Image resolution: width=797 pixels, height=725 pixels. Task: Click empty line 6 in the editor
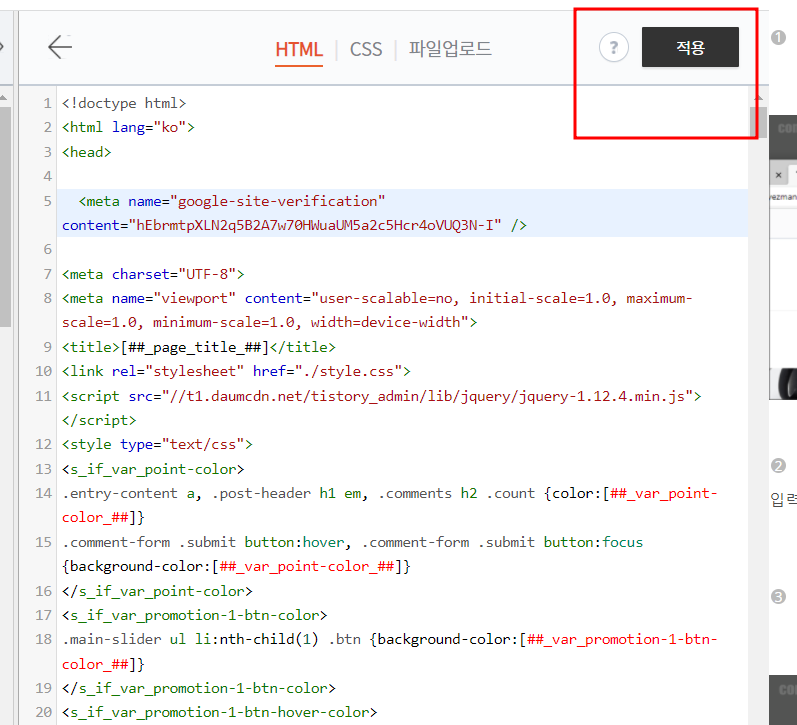click(402, 250)
